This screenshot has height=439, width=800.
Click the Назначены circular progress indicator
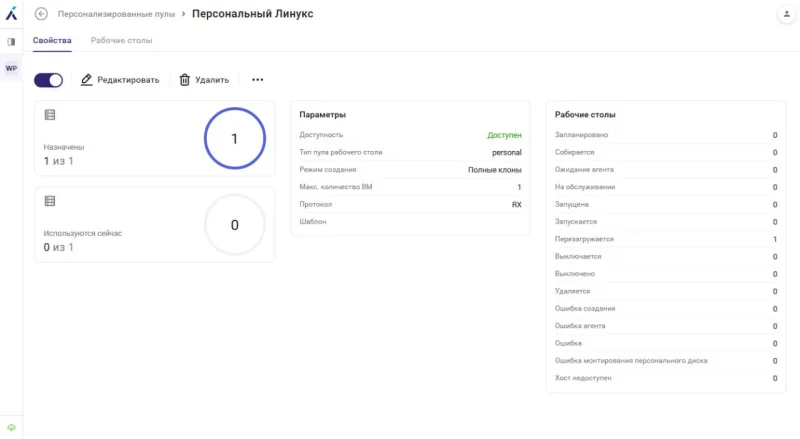234,139
